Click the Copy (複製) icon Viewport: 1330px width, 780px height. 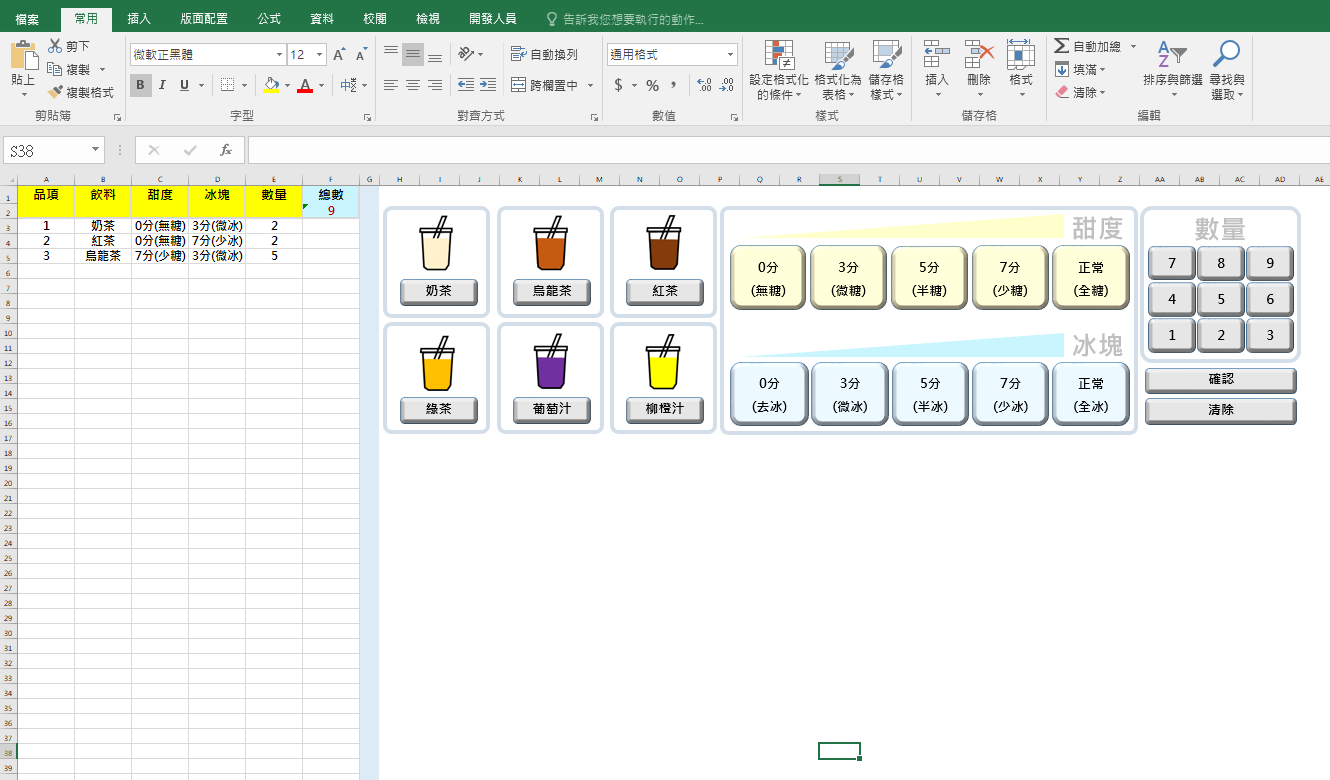tap(55, 69)
